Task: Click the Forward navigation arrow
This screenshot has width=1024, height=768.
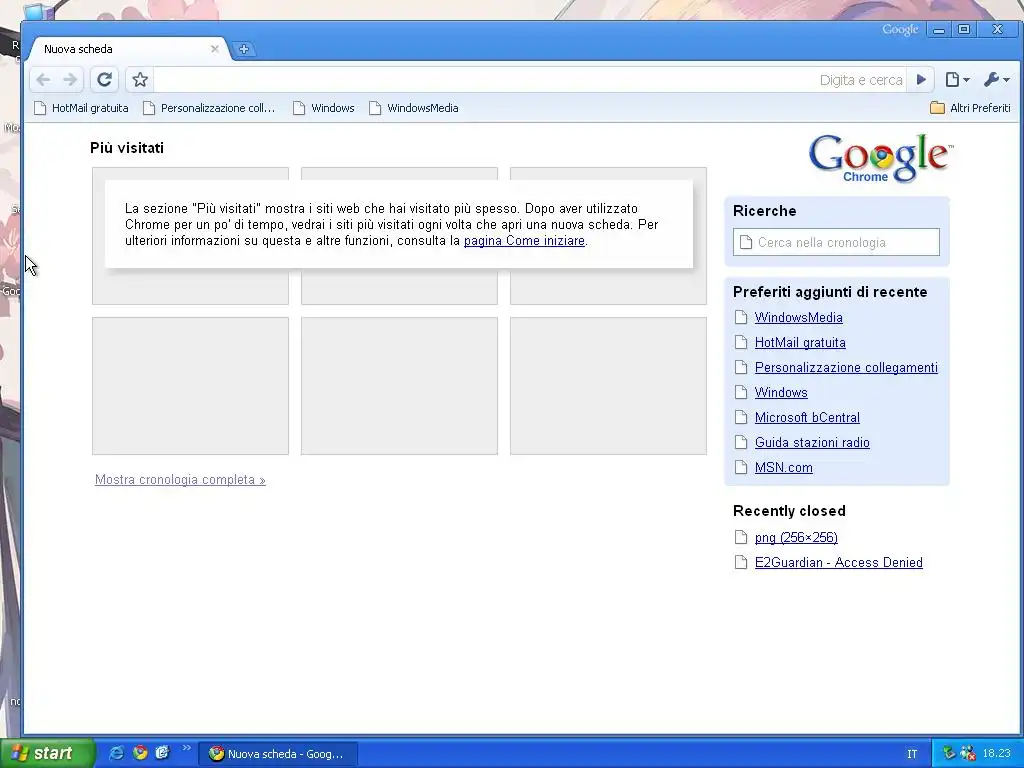Action: [x=70, y=80]
